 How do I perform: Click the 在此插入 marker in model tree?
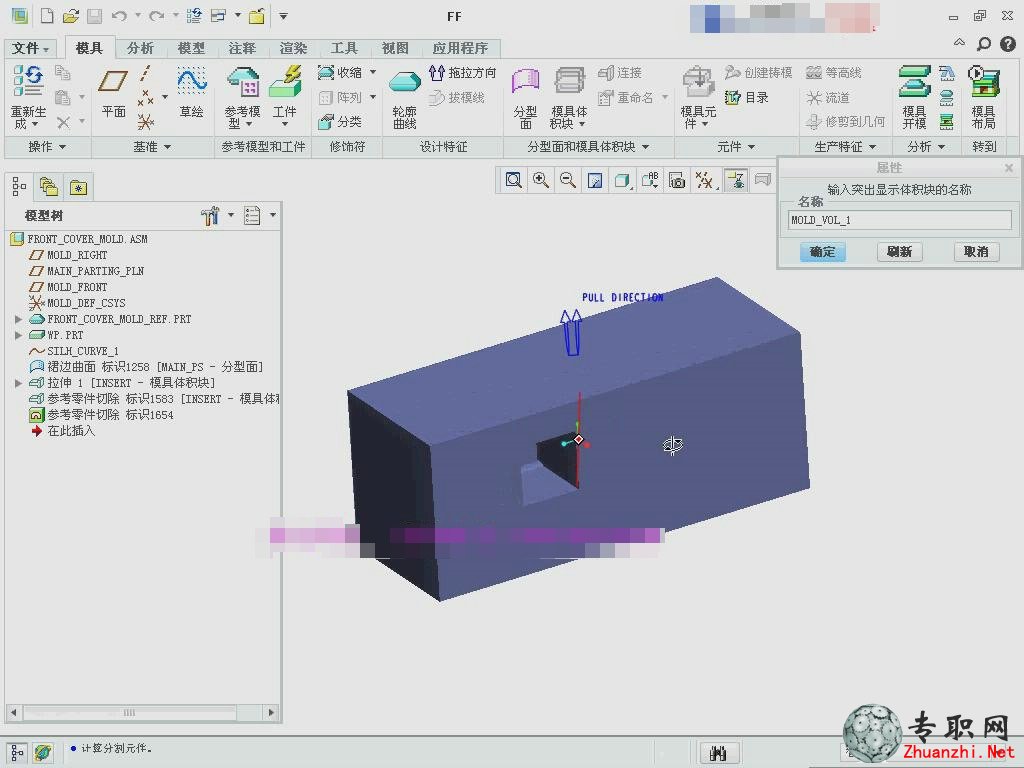click(71, 431)
